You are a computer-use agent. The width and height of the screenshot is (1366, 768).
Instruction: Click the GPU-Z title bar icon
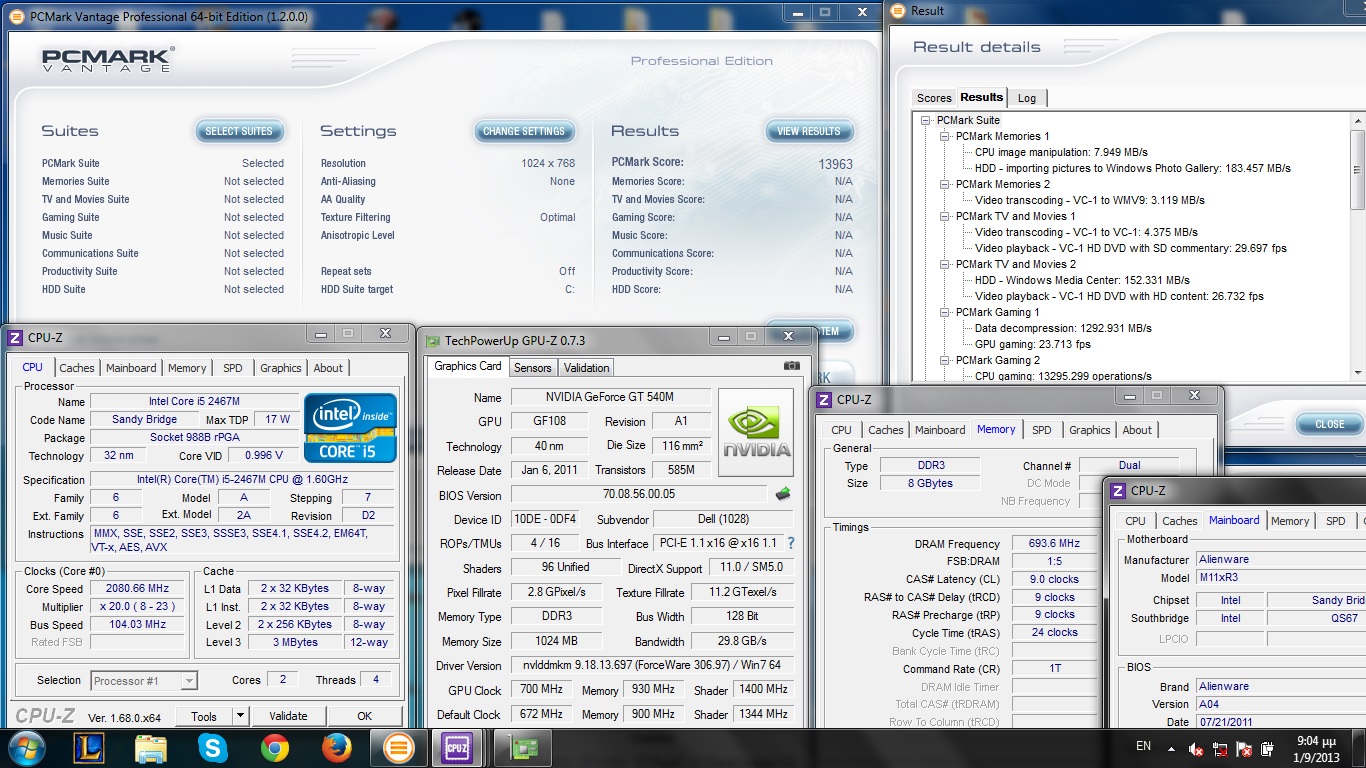[x=432, y=341]
